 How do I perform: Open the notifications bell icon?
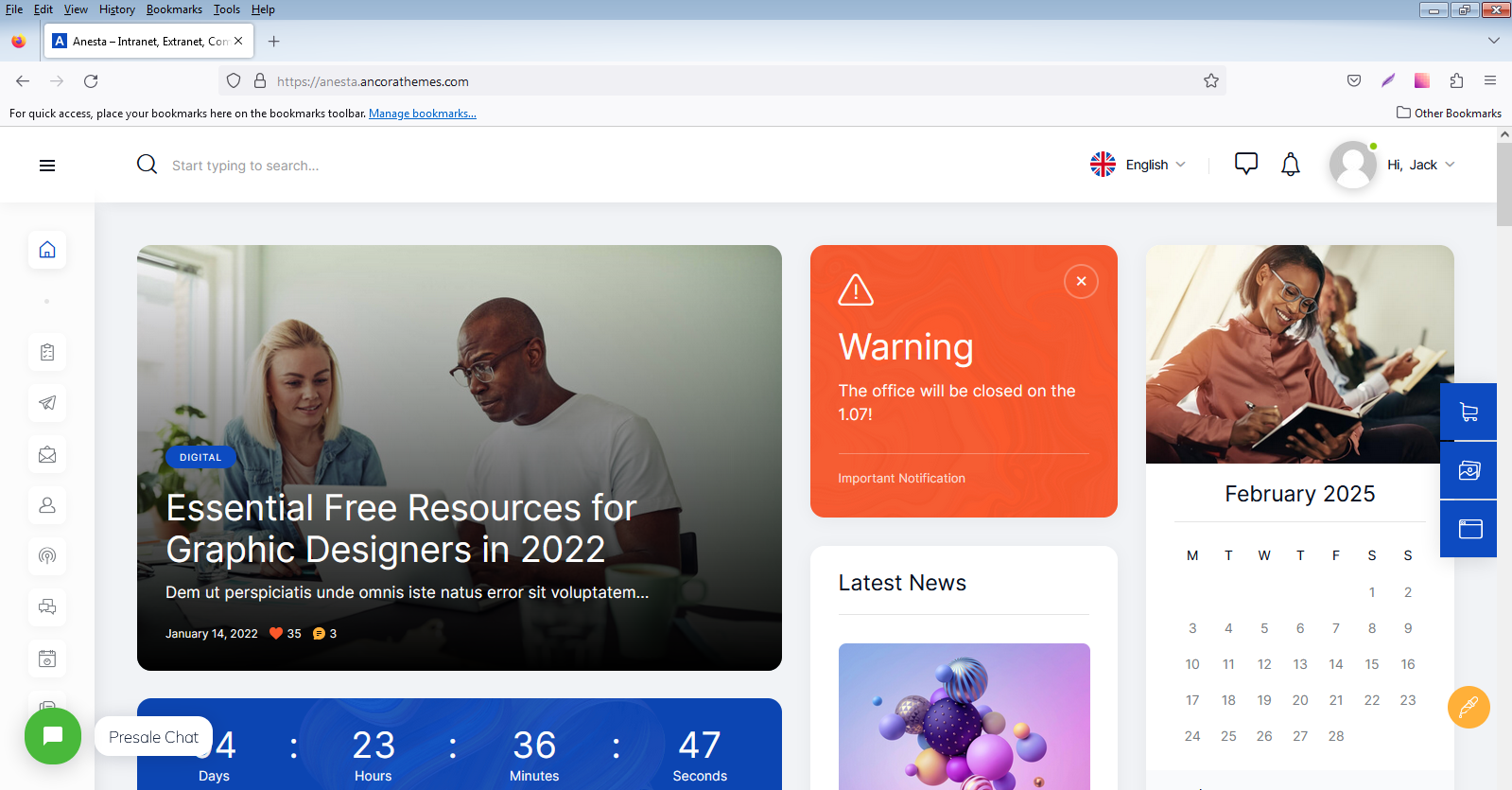point(1291,165)
